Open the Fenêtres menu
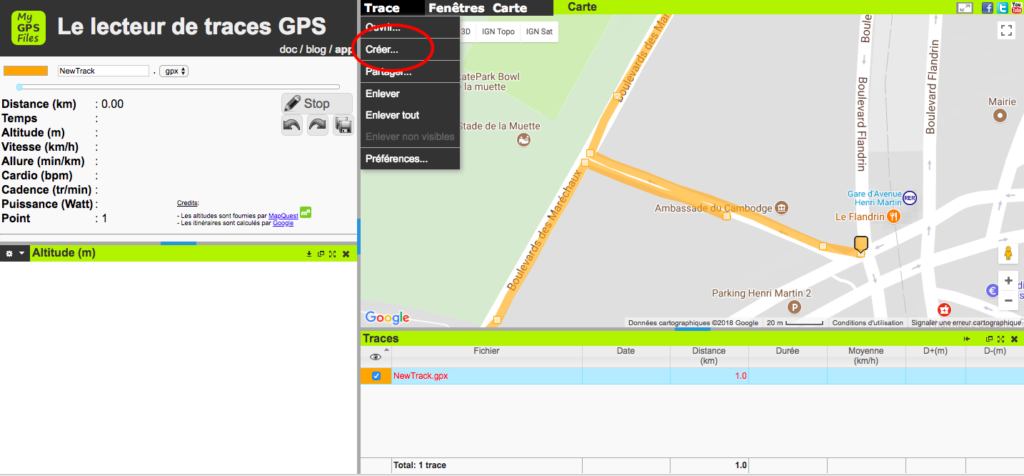This screenshot has height=476, width=1024. pyautogui.click(x=456, y=8)
